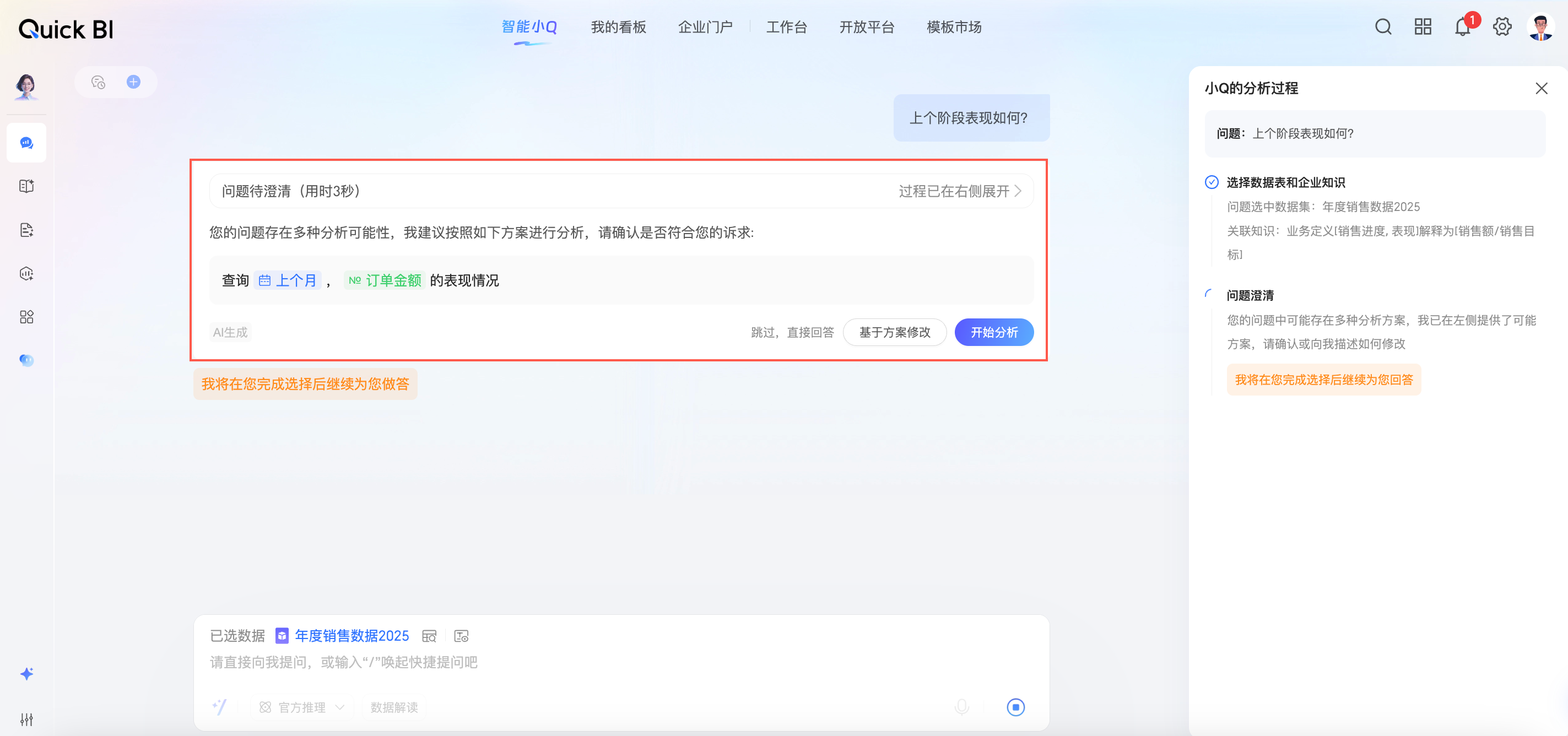The image size is (1568, 736).
Task: Click the 基于方案修改 button
Action: (894, 332)
